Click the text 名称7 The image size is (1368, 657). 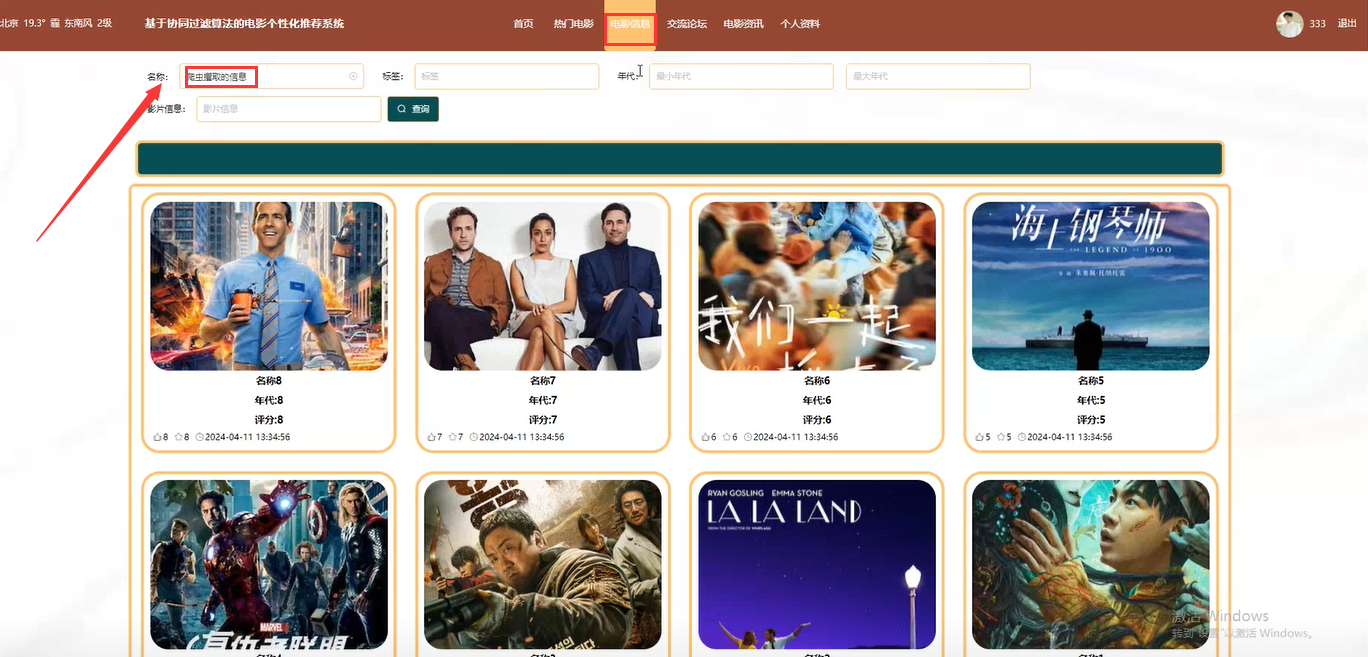543,381
